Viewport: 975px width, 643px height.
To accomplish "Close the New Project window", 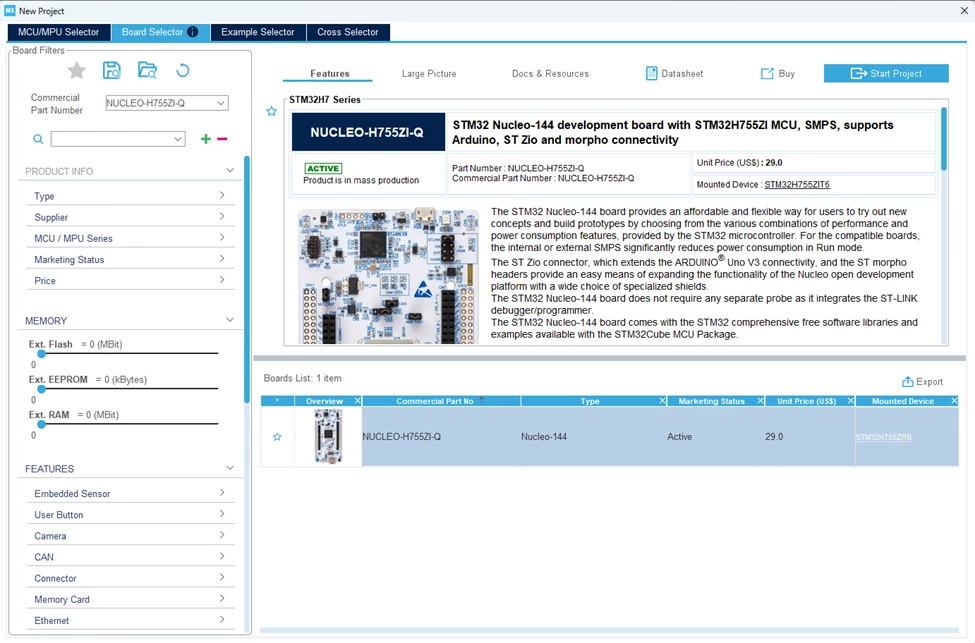I will coord(964,11).
